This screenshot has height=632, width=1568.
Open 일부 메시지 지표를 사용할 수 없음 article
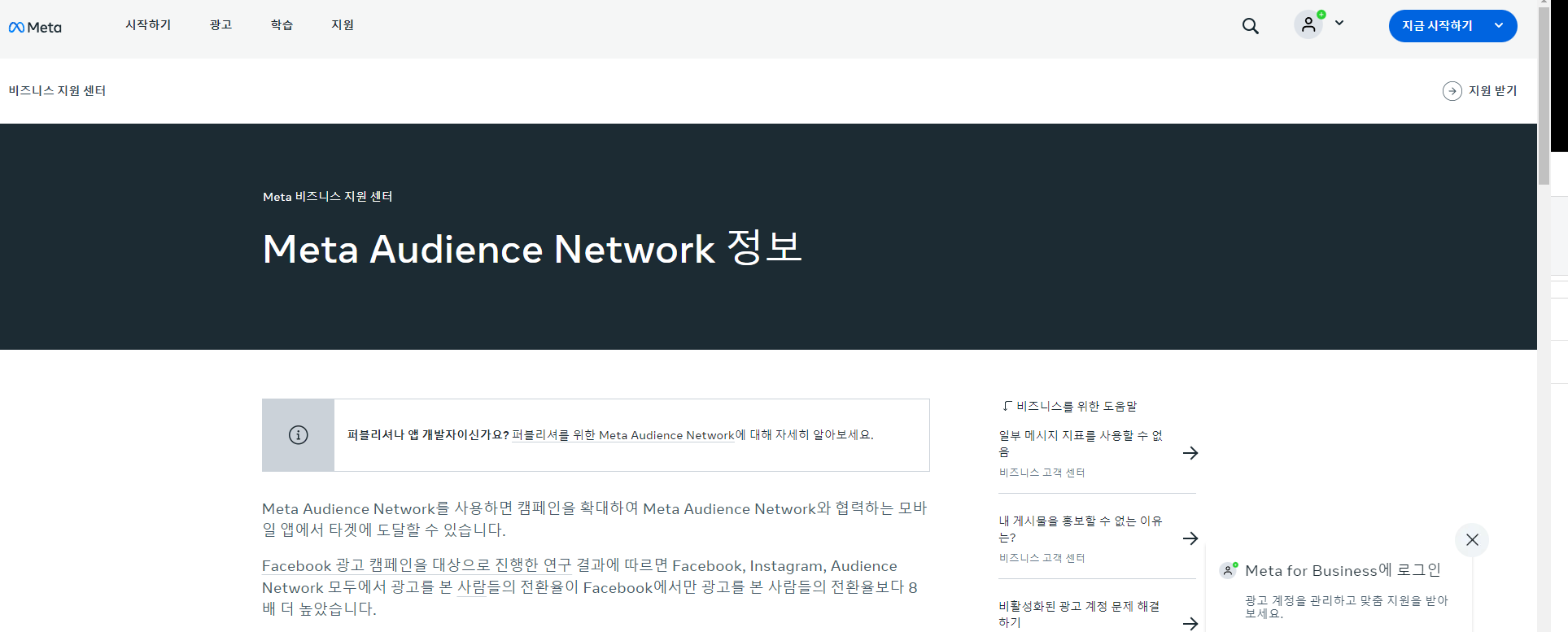click(1081, 444)
